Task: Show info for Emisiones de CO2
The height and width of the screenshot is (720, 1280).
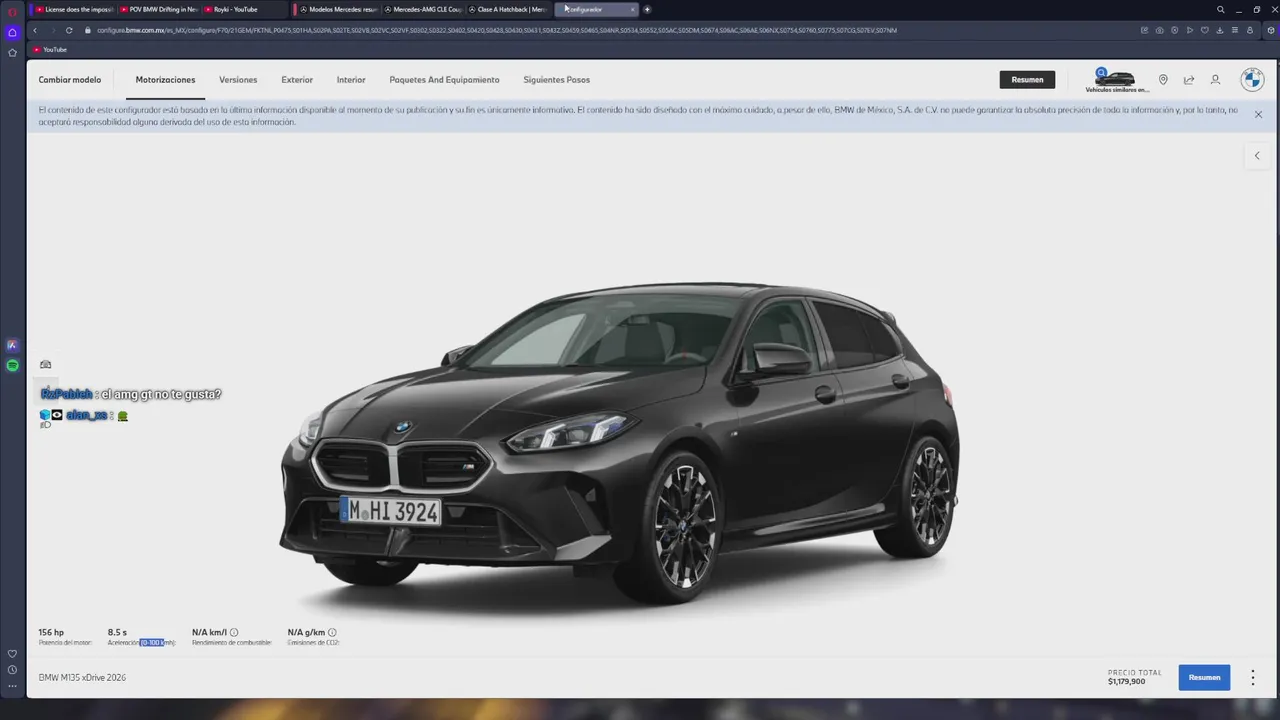Action: [332, 632]
